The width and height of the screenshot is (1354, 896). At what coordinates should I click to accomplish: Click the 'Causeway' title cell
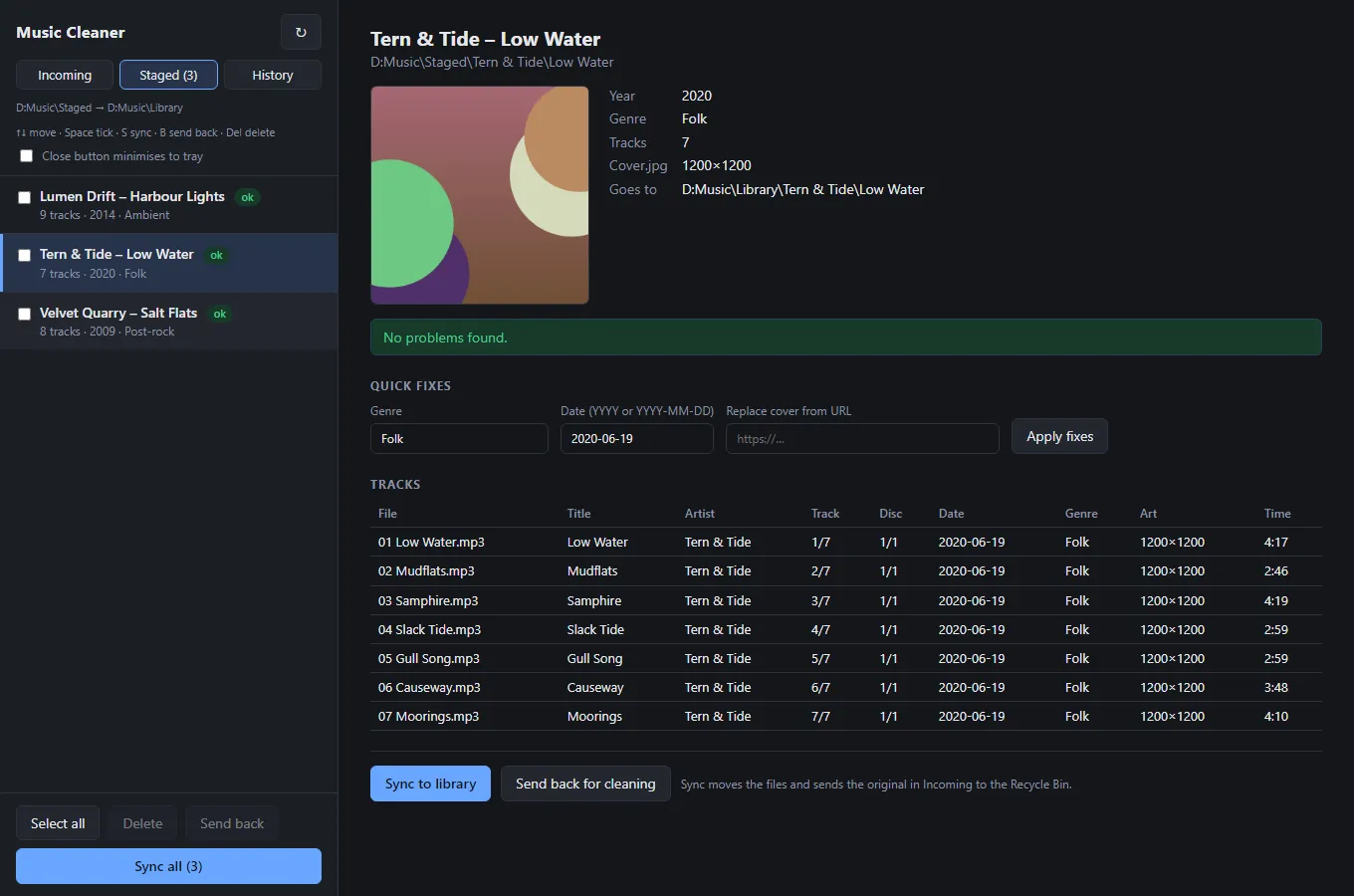595,688
